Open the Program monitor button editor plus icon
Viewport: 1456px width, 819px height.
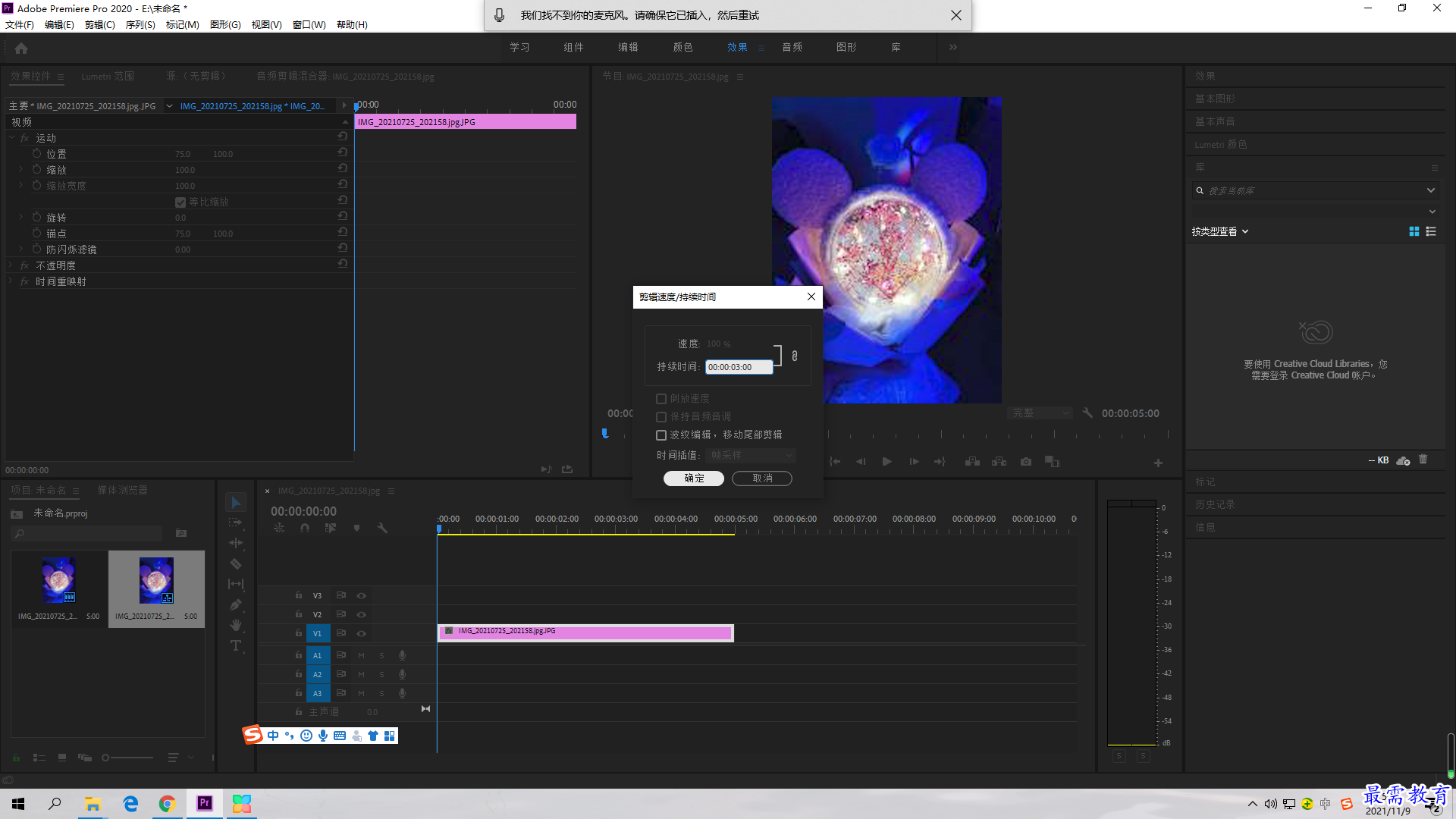pyautogui.click(x=1158, y=463)
